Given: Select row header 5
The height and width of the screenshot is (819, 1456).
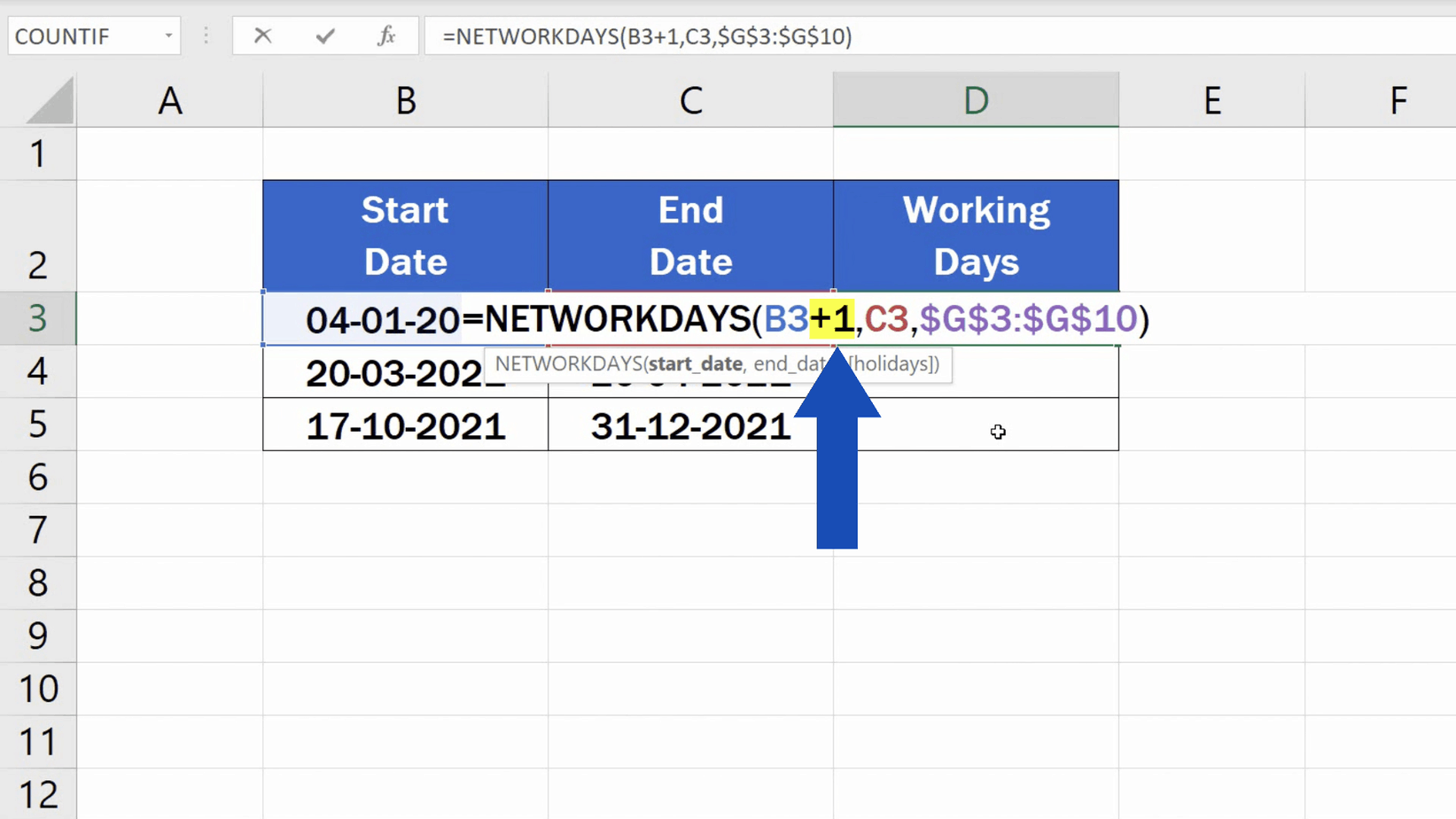Looking at the screenshot, I should 39,424.
